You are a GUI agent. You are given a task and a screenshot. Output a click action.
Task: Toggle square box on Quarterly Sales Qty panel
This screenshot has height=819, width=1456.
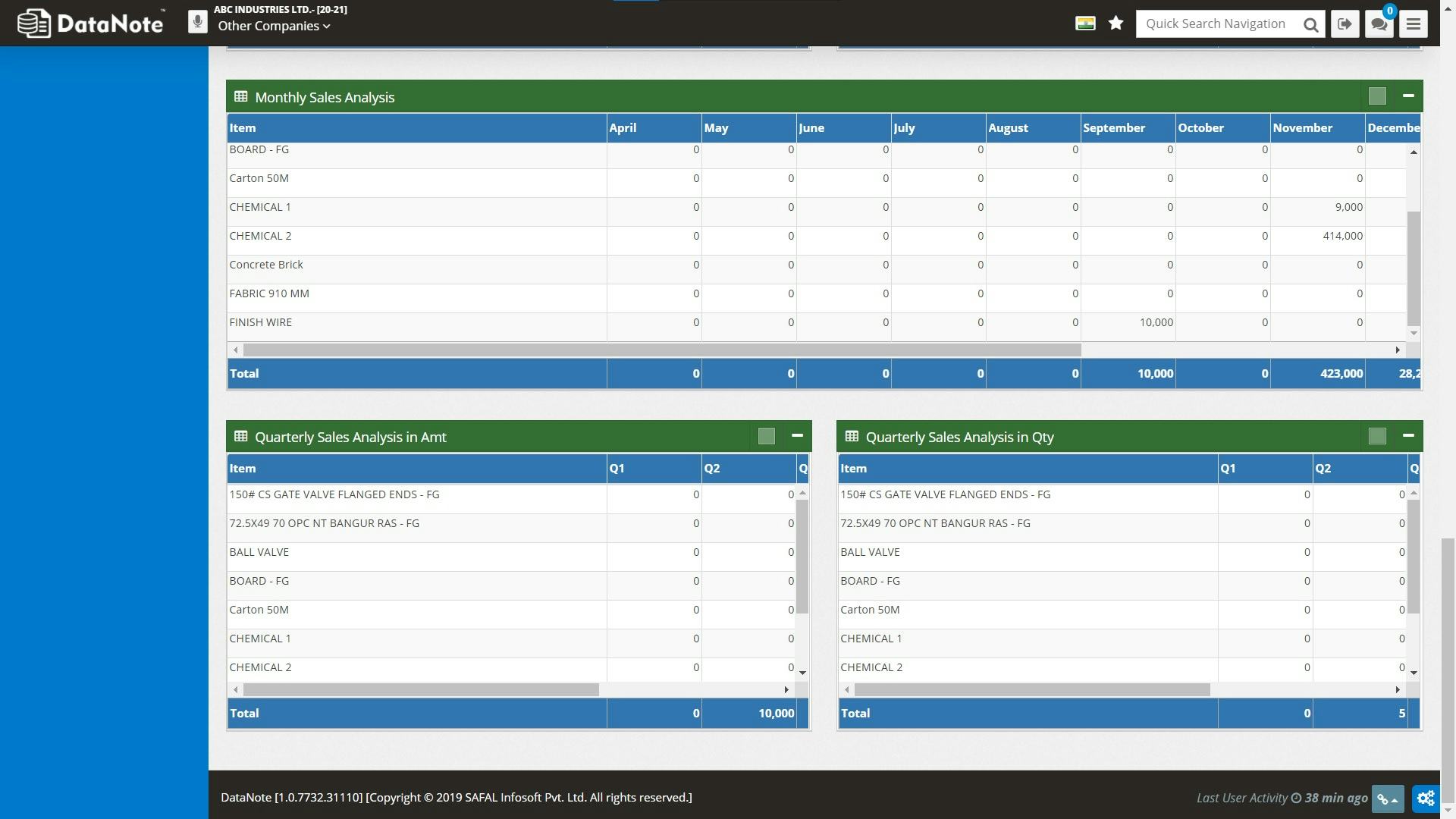click(1377, 436)
